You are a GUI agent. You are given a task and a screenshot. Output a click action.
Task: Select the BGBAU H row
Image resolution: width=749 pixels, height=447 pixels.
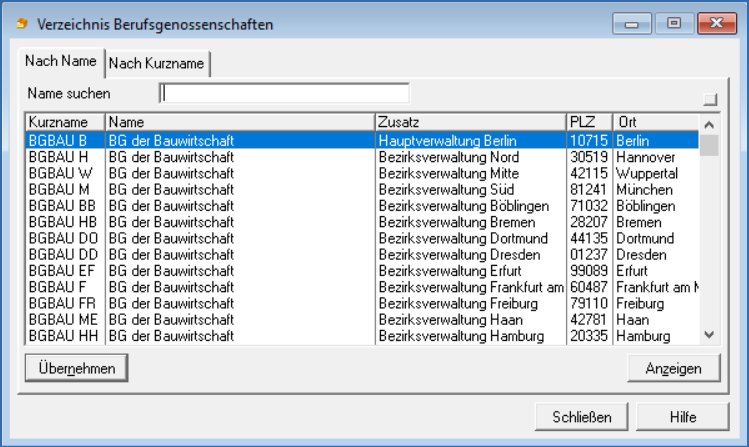point(362,157)
